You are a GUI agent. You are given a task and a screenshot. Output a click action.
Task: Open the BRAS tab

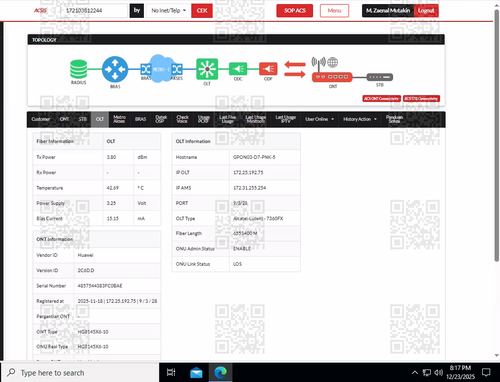pyautogui.click(x=140, y=119)
